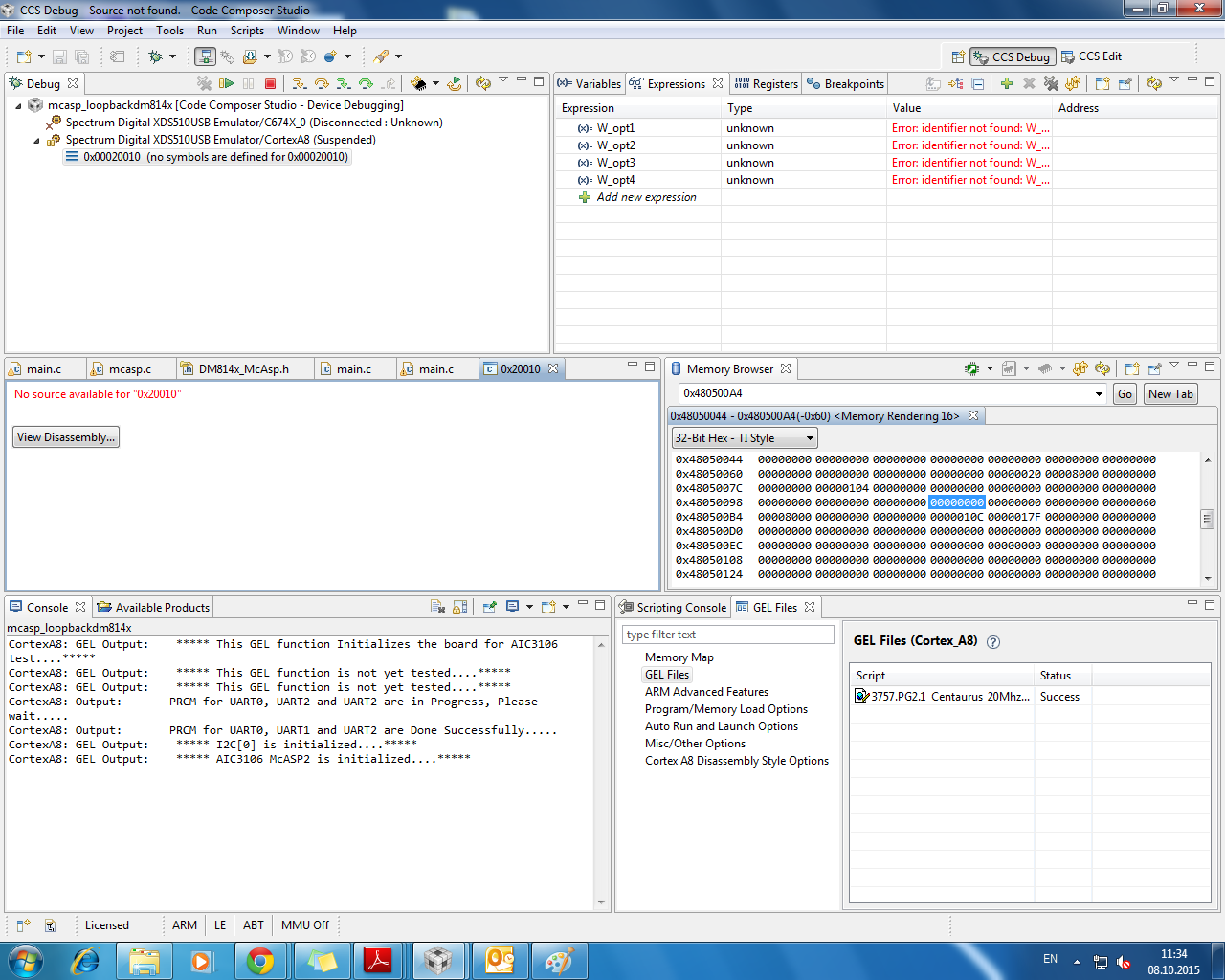Viewport: 1225px width, 980px height.
Task: Switch to the Scripting Console tab
Action: point(674,607)
